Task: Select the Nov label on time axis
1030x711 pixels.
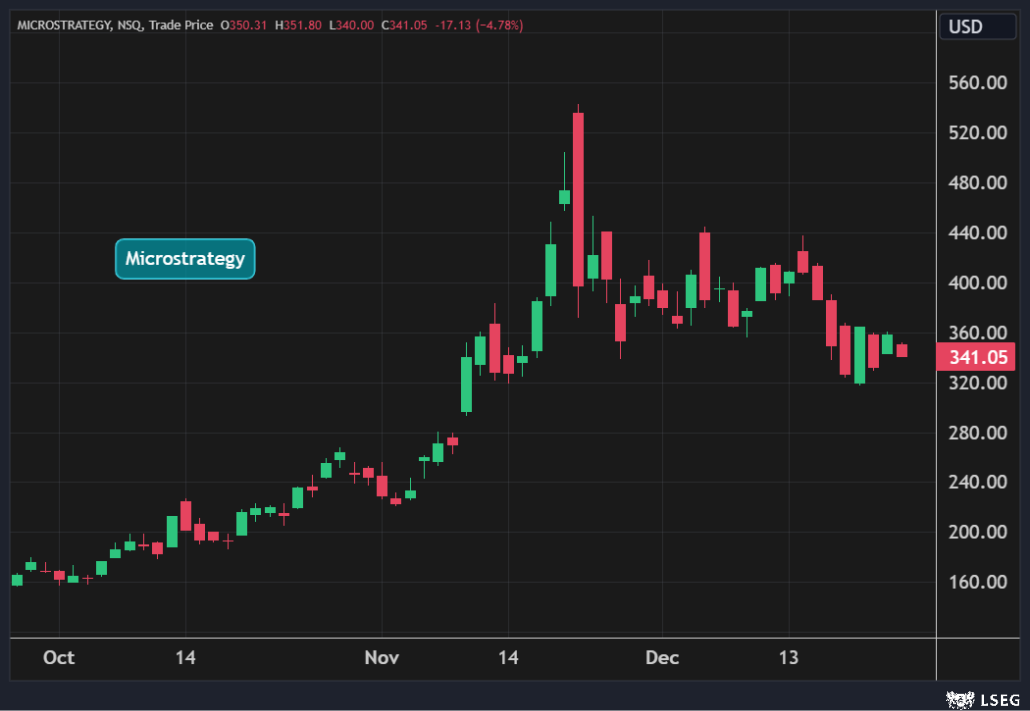Action: pyautogui.click(x=381, y=658)
